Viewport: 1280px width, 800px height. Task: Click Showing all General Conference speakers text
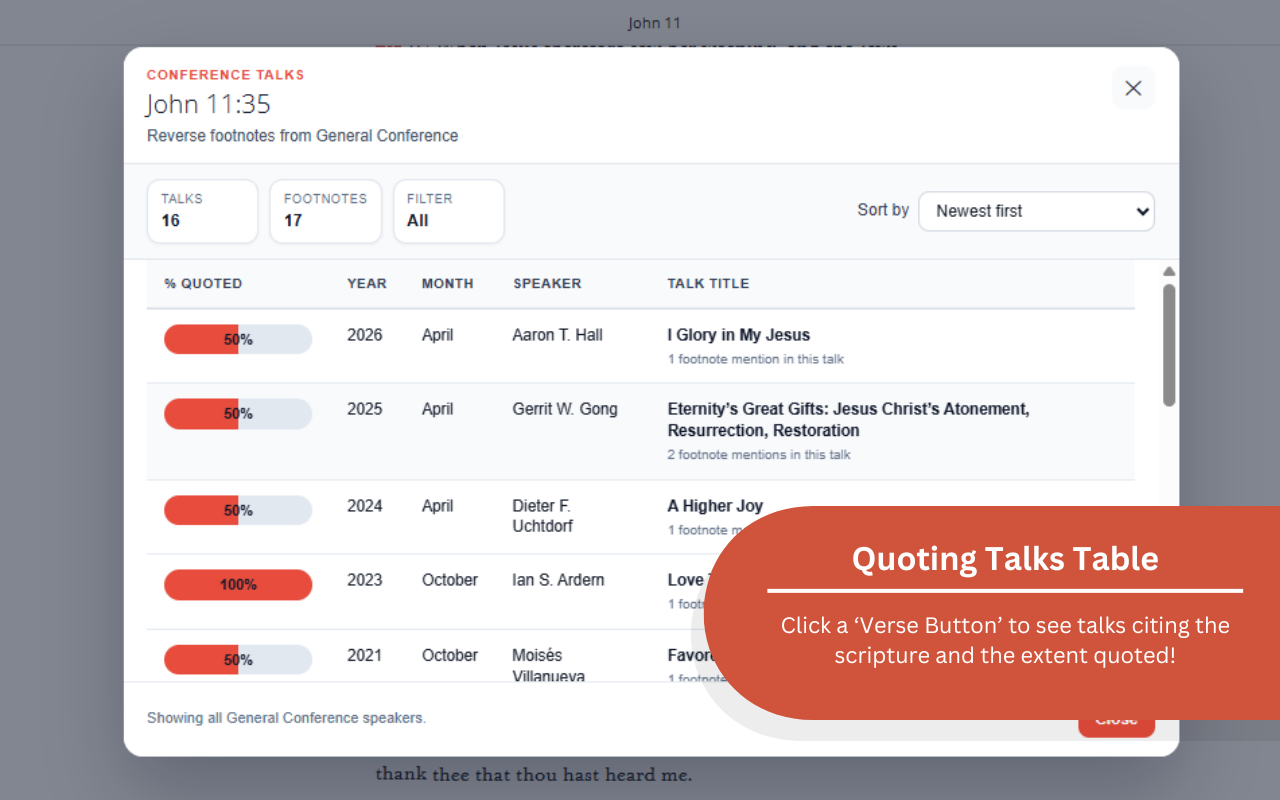point(286,718)
